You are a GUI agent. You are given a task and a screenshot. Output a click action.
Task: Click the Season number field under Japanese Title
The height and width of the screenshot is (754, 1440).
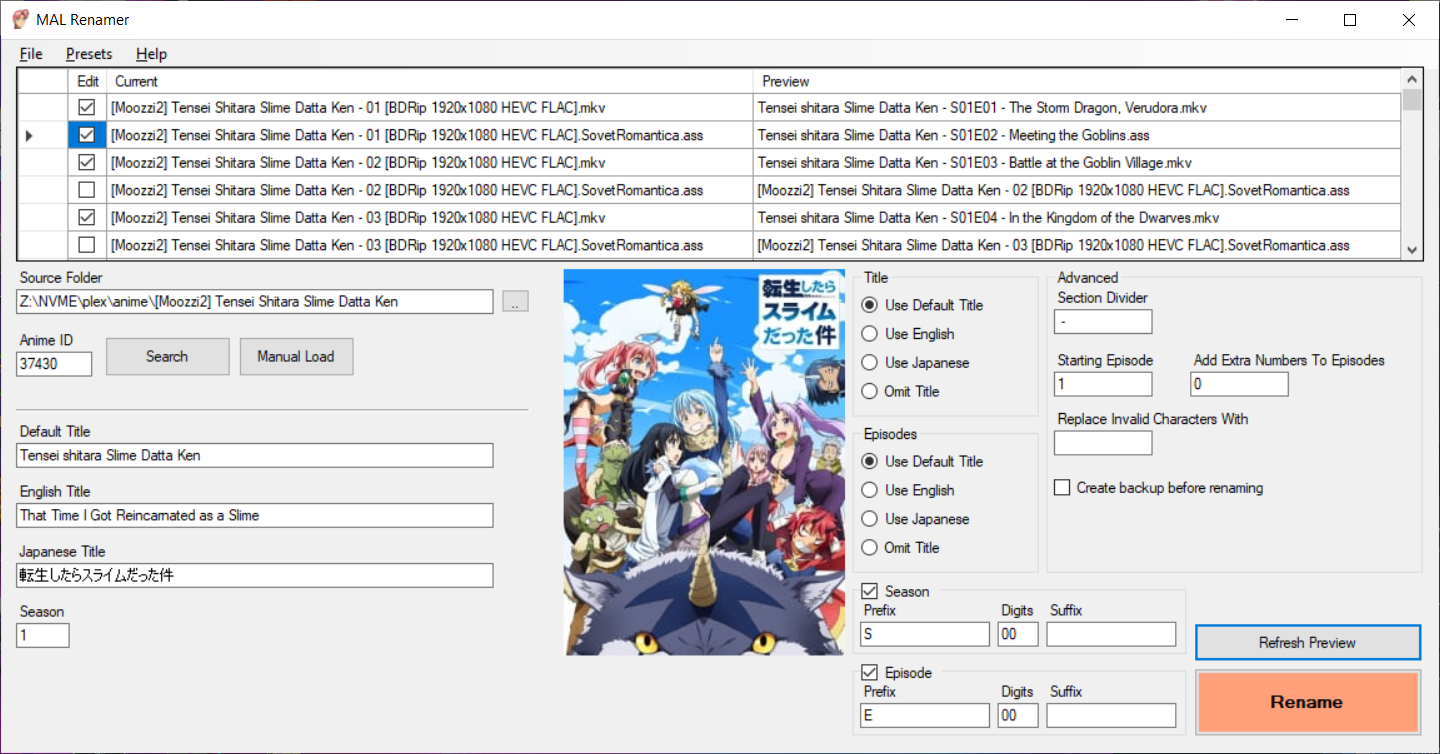43,635
